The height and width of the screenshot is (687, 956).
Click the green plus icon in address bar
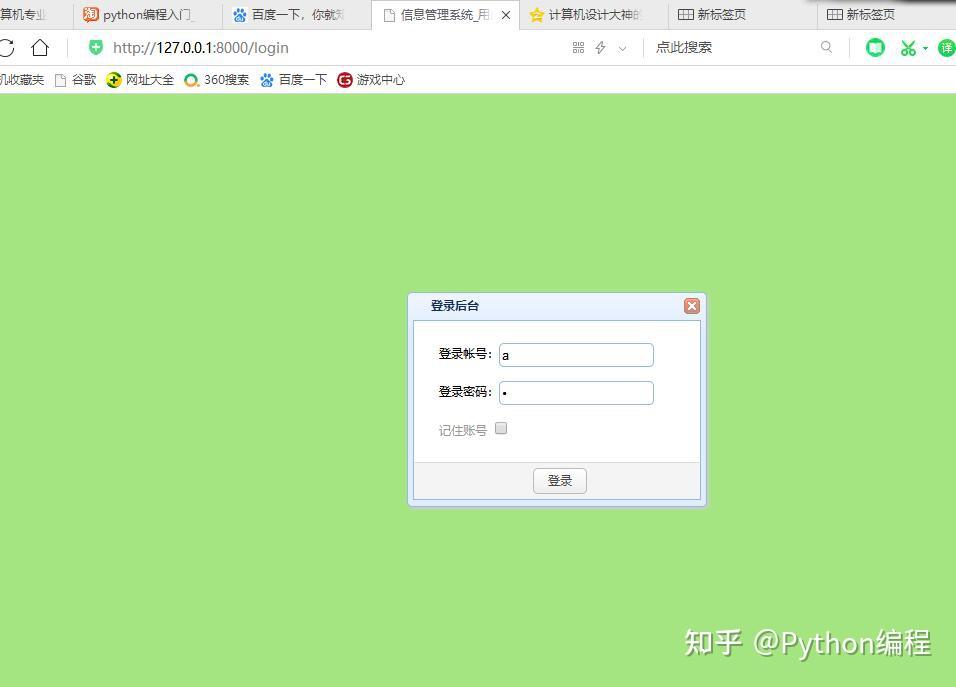click(95, 47)
